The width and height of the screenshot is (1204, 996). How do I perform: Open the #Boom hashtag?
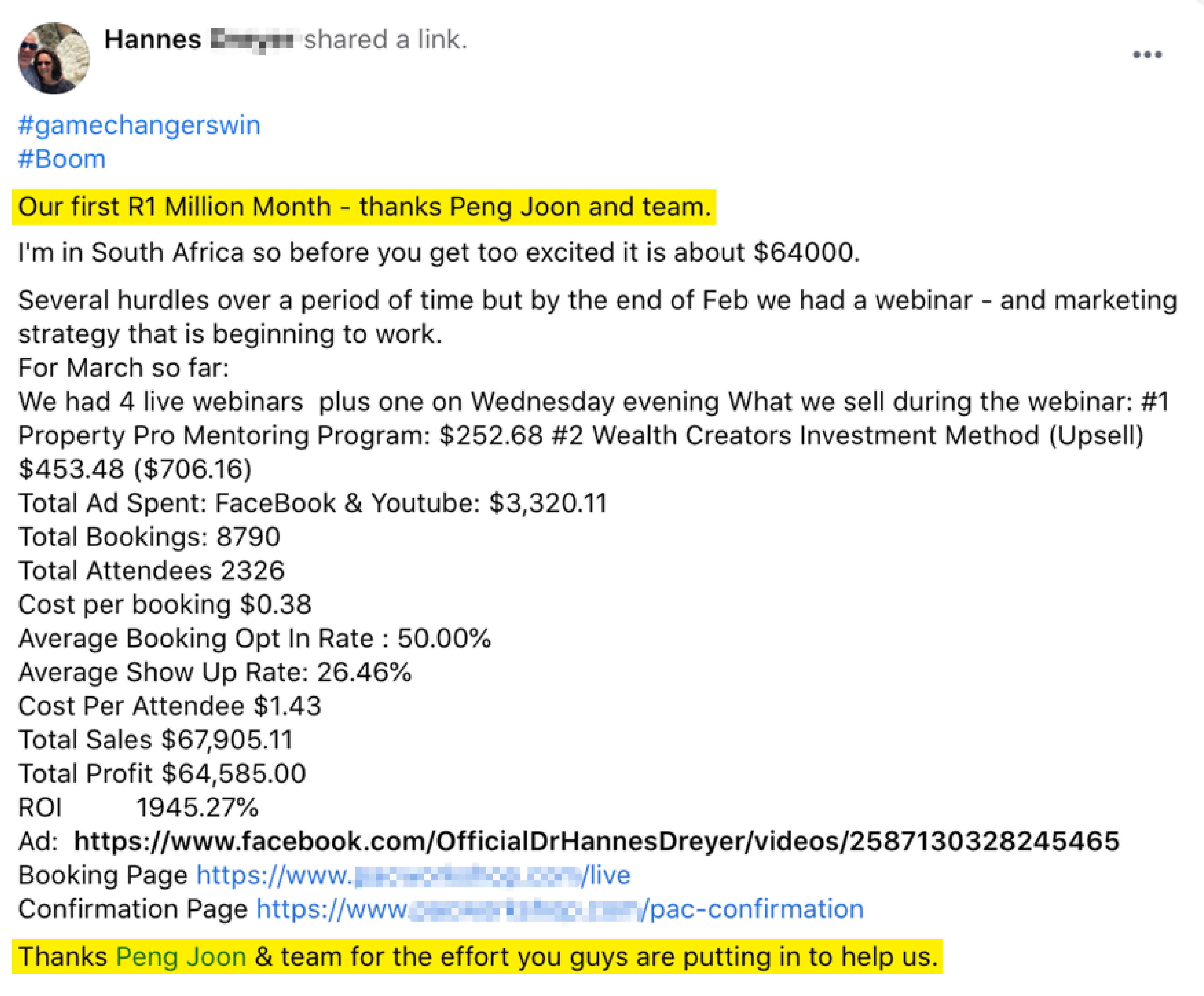pos(62,159)
